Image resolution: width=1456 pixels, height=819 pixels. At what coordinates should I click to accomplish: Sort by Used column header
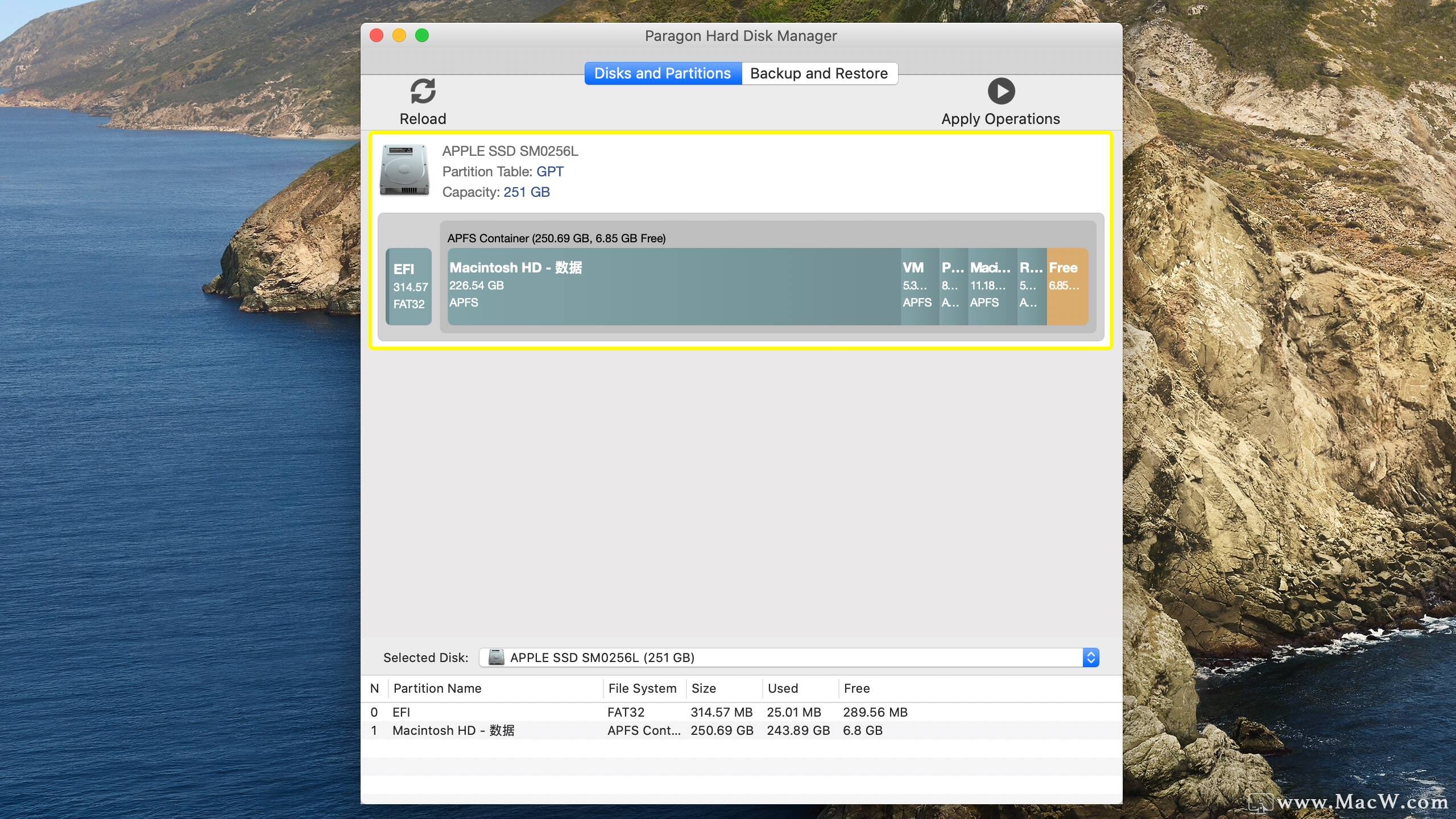coord(801,688)
